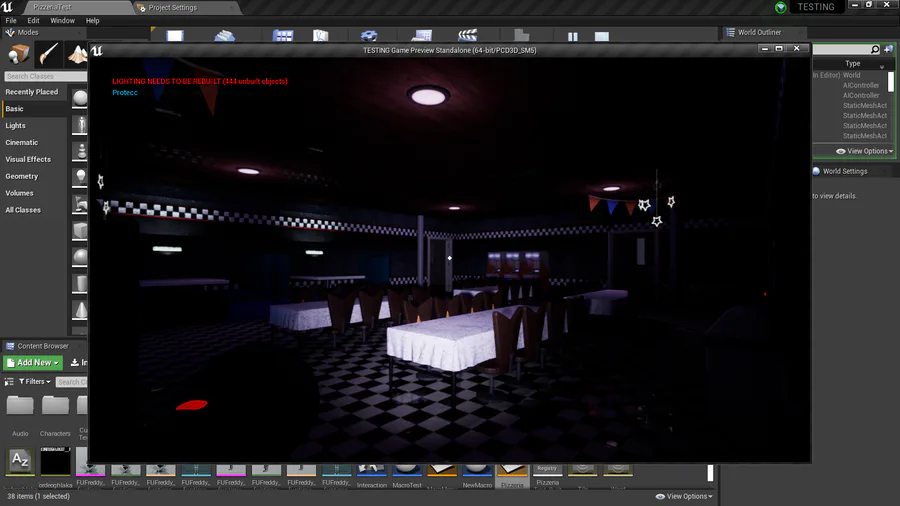Click the Unreal logo in preview title bar

coord(97,50)
